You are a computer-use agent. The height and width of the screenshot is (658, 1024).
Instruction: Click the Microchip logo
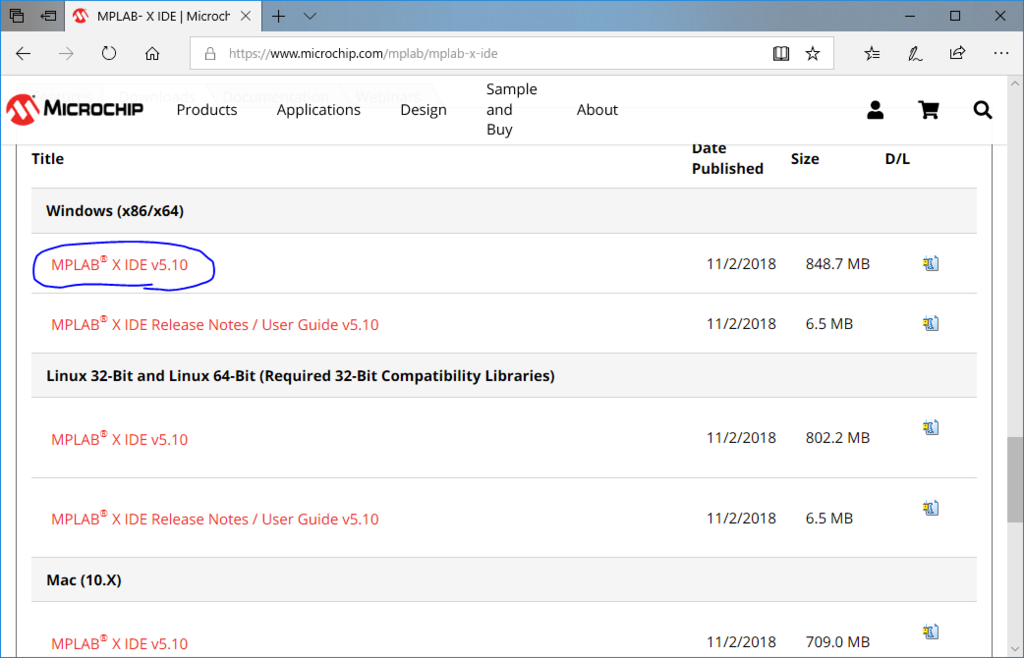coord(74,109)
